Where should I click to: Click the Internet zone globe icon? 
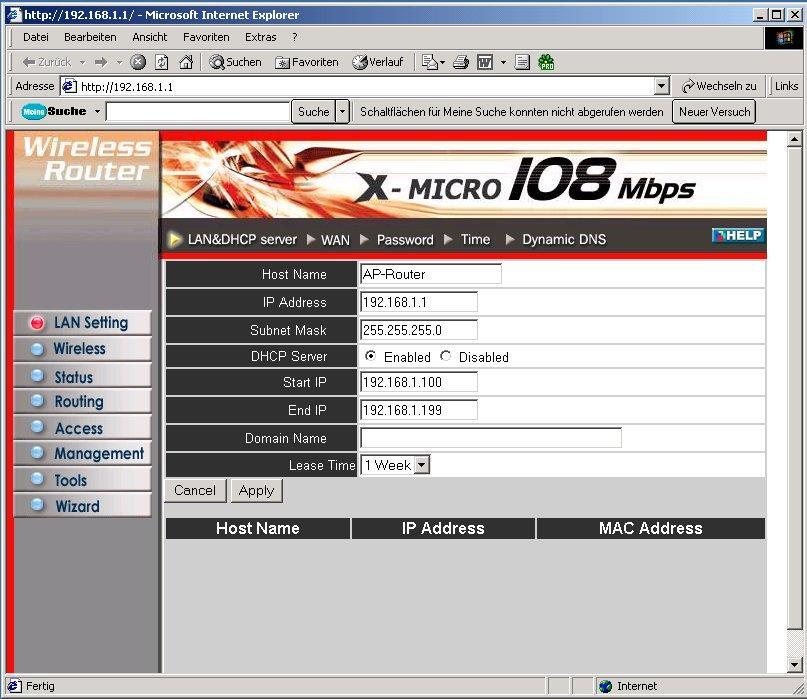(x=605, y=686)
